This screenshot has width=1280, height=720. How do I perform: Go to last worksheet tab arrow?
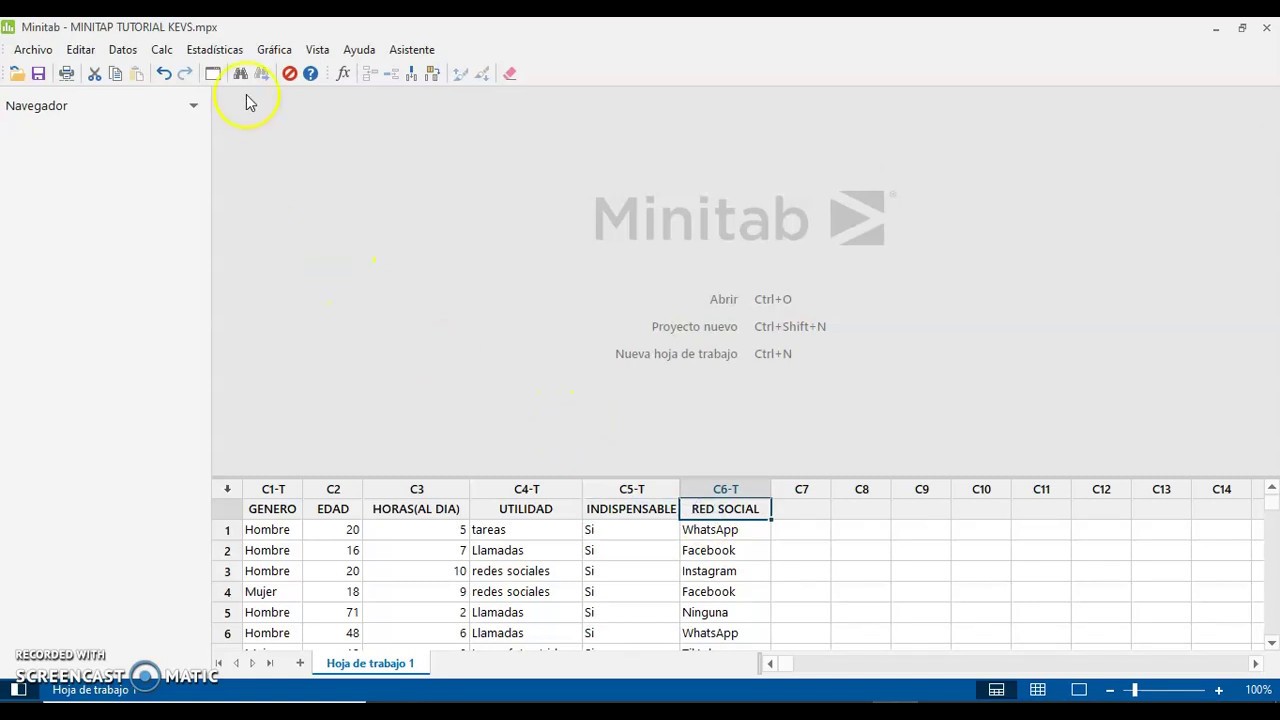pos(269,663)
